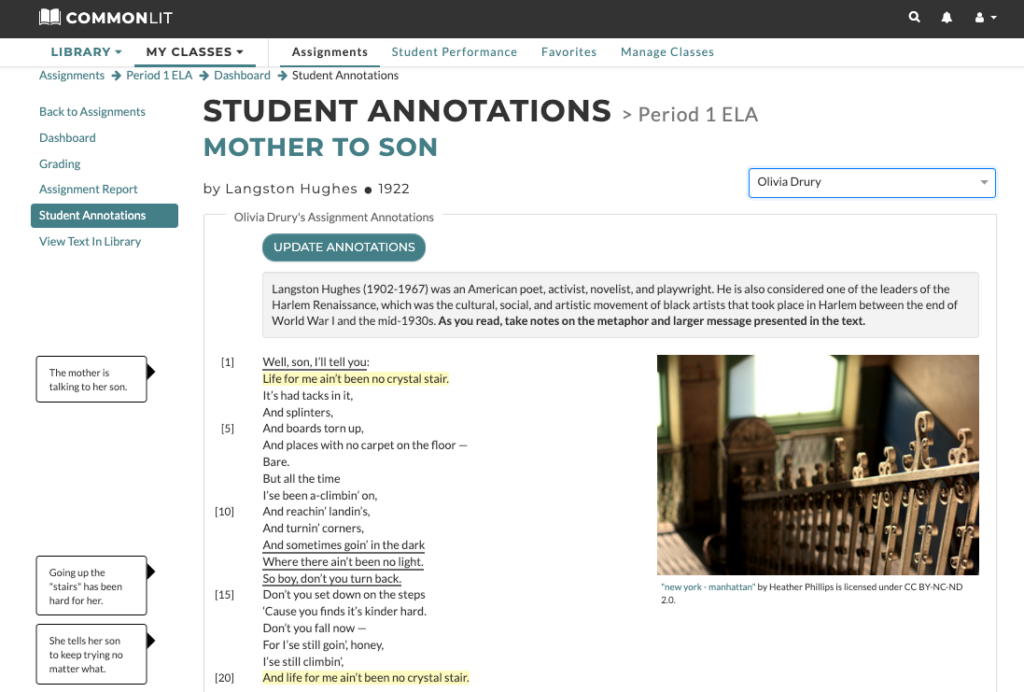
Task: Click the poem line 'It's had tacks in it,'
Action: pos(308,396)
